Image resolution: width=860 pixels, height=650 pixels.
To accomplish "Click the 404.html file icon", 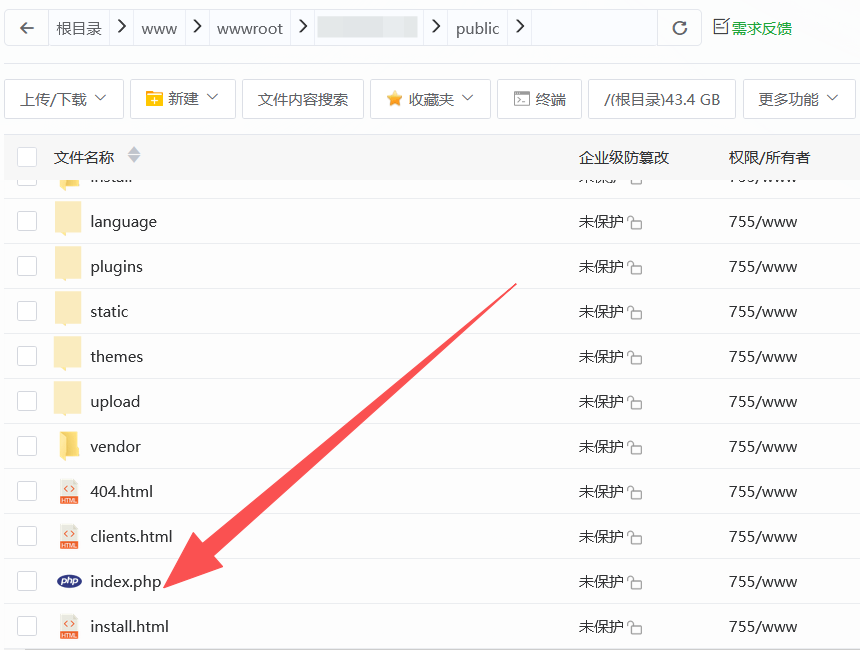I will [69, 491].
